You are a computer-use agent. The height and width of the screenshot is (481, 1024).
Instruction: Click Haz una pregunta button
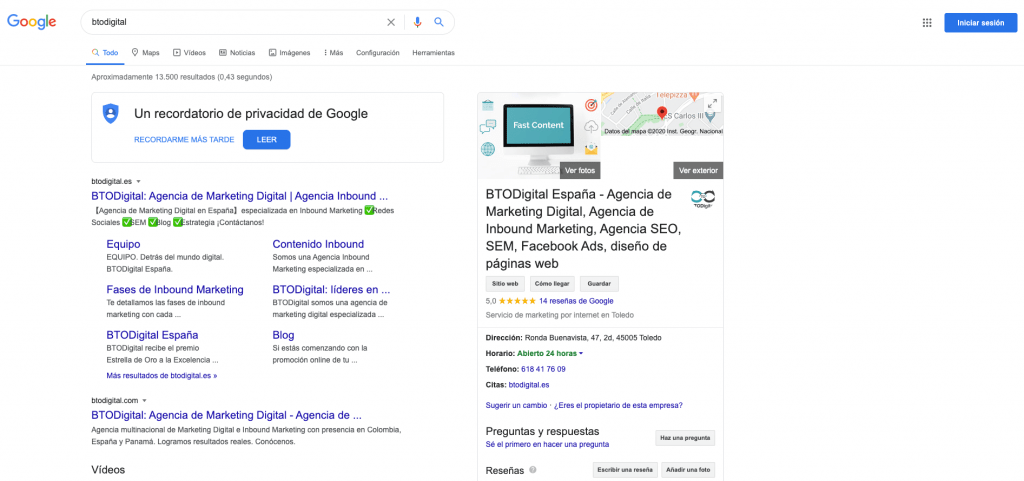point(685,438)
